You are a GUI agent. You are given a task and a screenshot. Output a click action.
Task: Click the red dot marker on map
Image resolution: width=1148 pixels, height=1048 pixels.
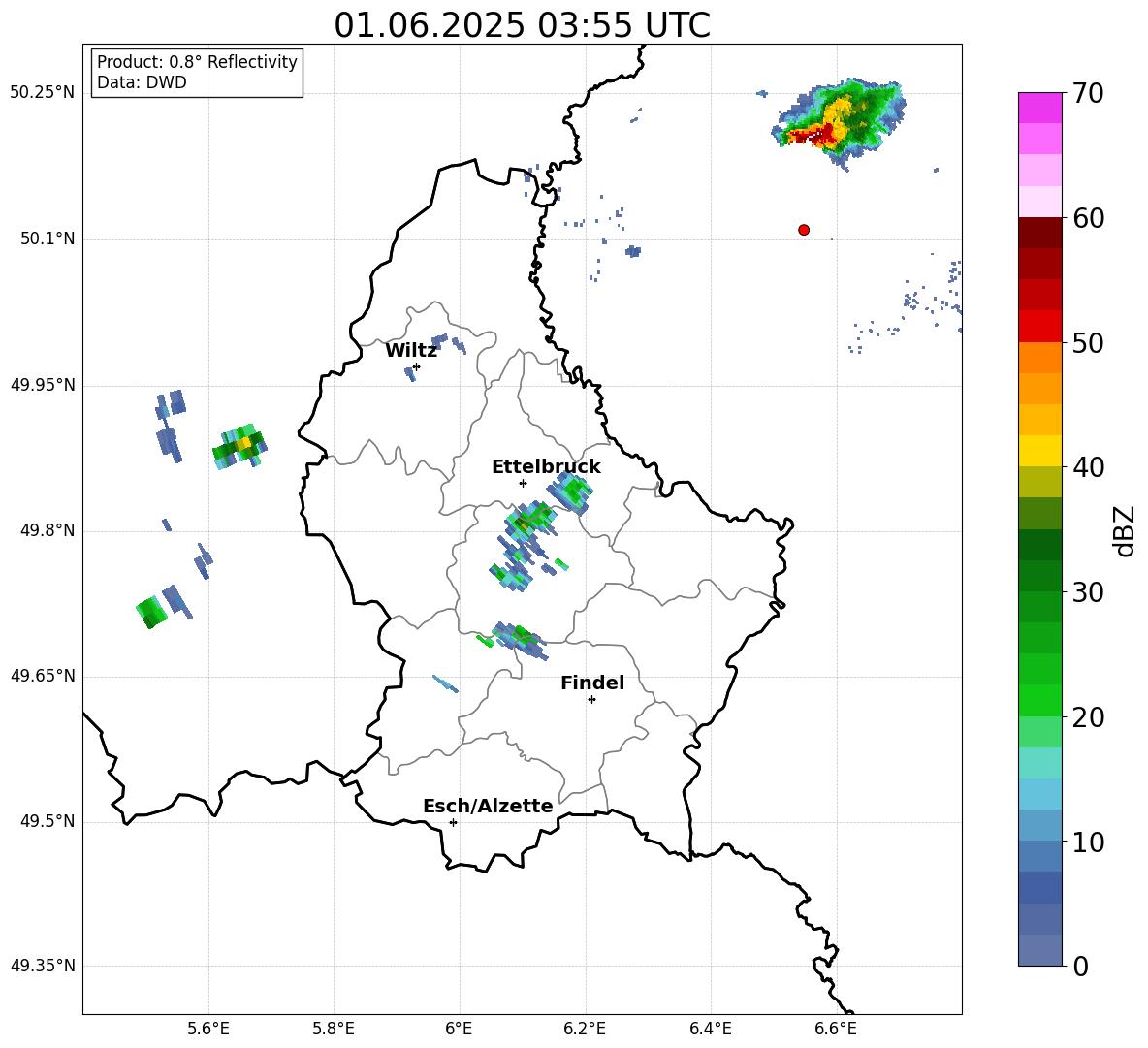coord(803,230)
